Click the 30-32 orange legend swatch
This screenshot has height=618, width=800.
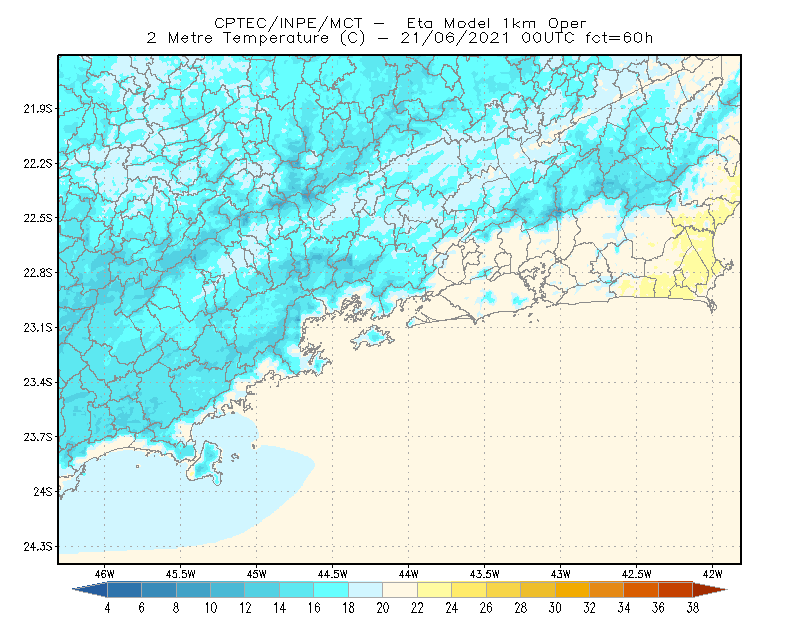point(572,590)
